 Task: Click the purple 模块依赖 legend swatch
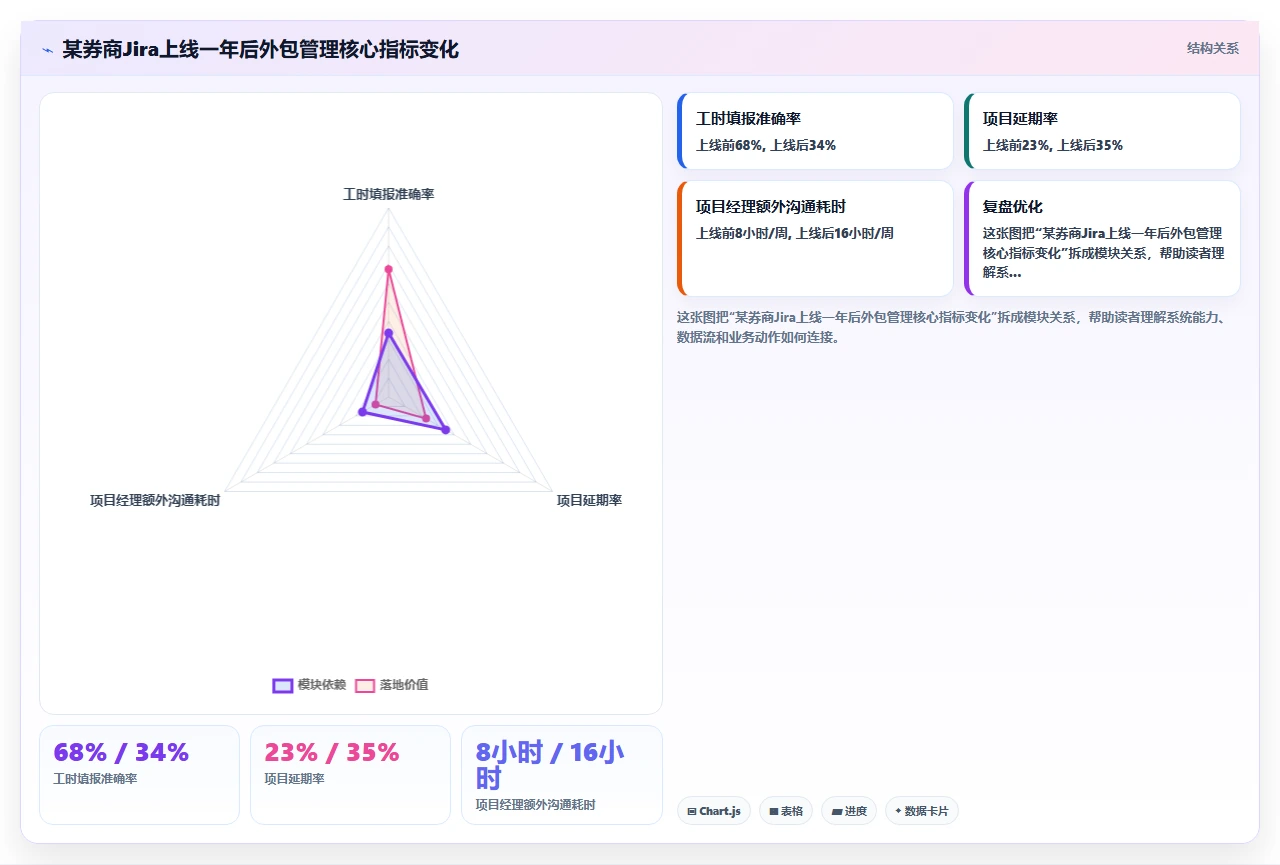tap(283, 685)
